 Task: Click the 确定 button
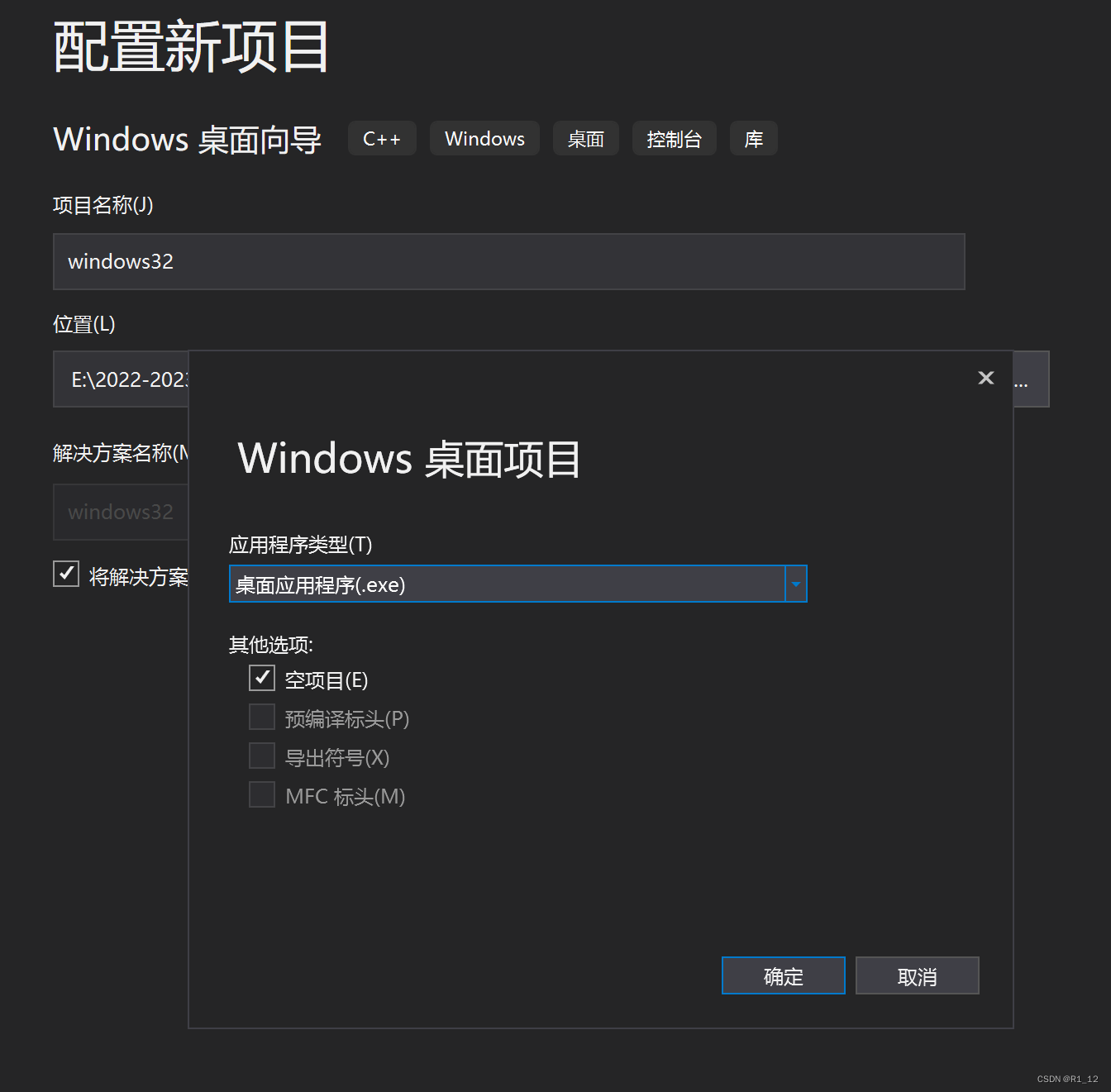tap(782, 975)
